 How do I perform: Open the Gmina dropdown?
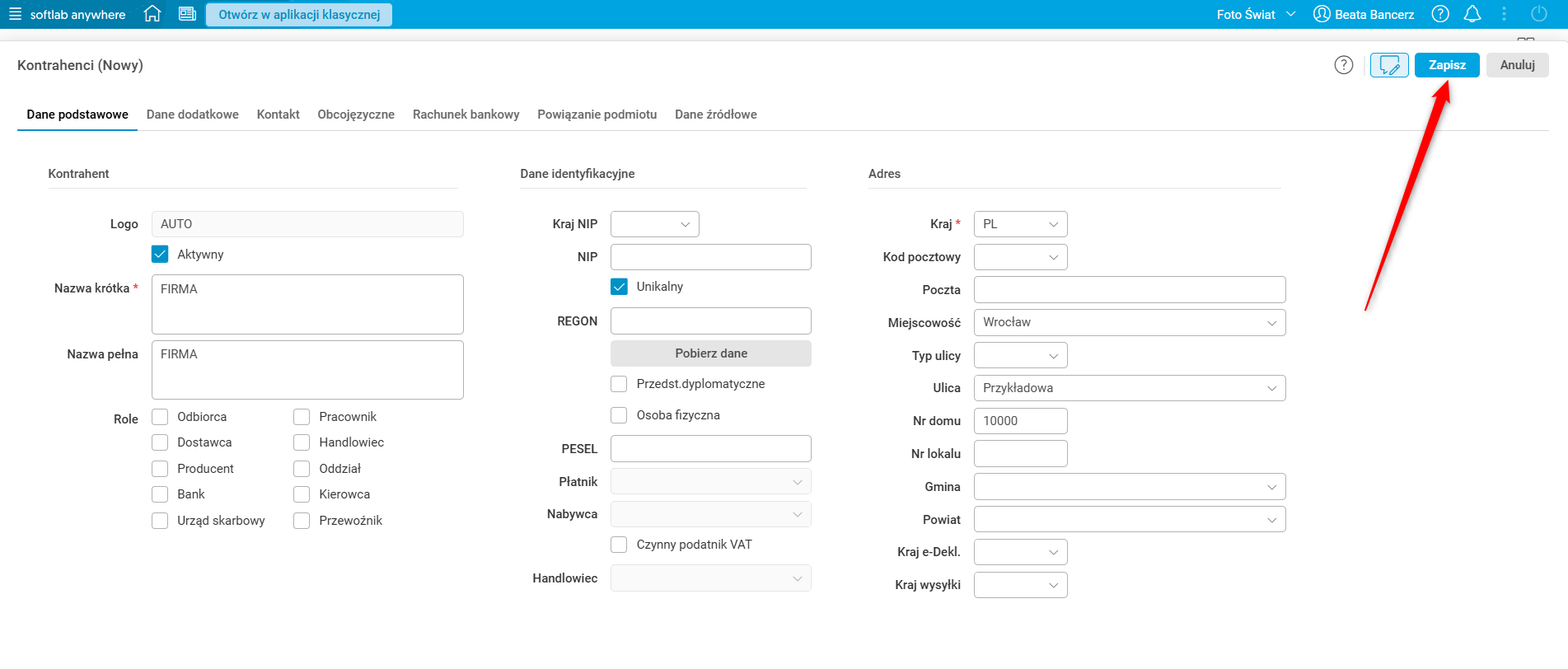1130,487
